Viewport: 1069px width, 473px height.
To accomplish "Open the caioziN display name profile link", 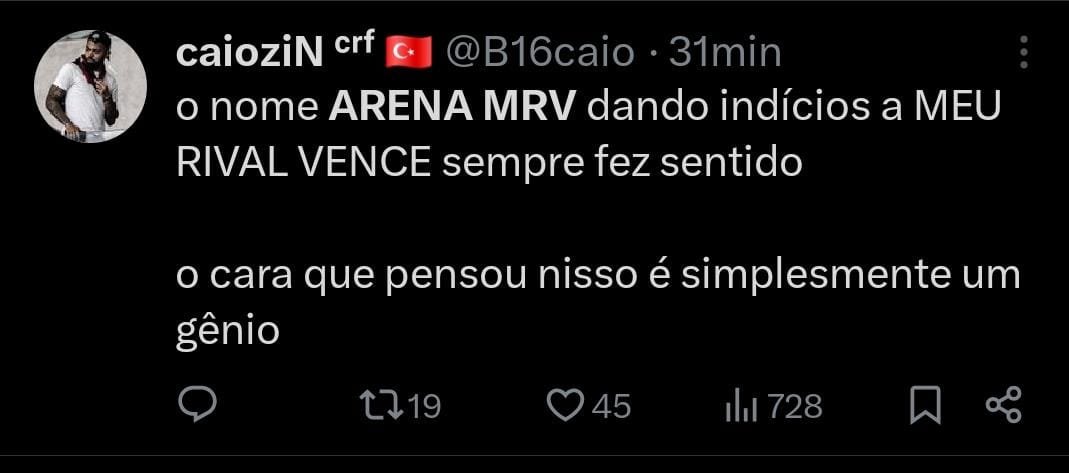I will click(x=250, y=53).
